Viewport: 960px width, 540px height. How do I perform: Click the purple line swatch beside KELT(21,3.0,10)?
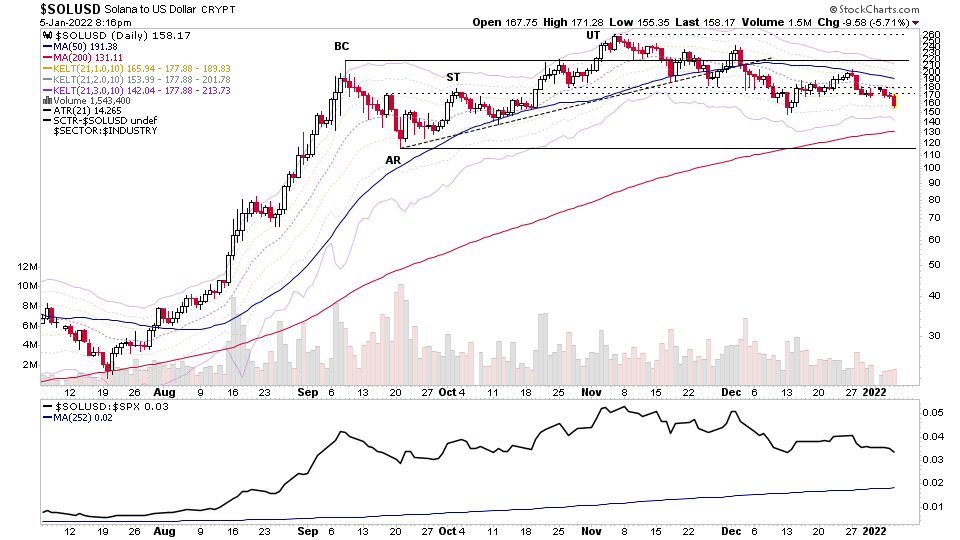tap(47, 91)
